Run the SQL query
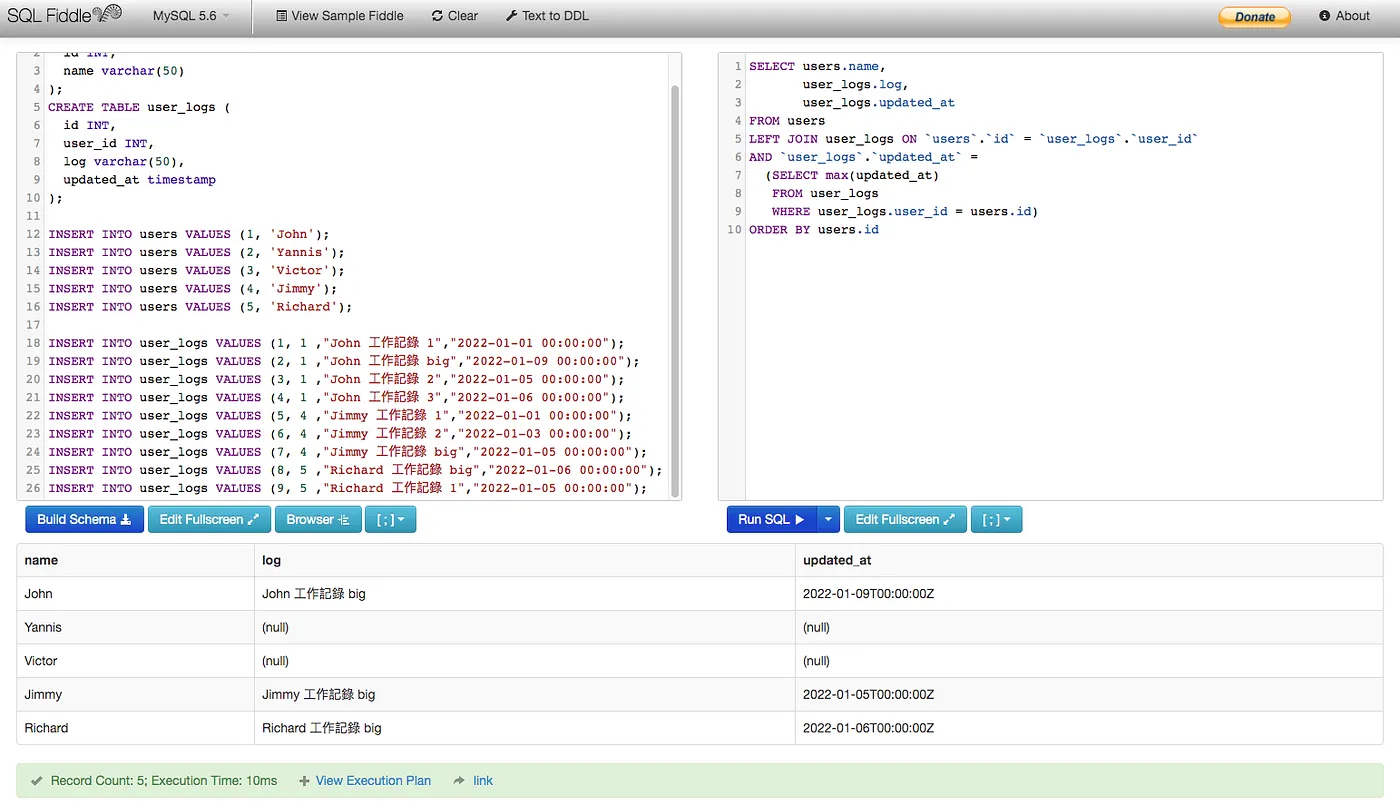Screen dimensions: 1400x808 (771, 519)
